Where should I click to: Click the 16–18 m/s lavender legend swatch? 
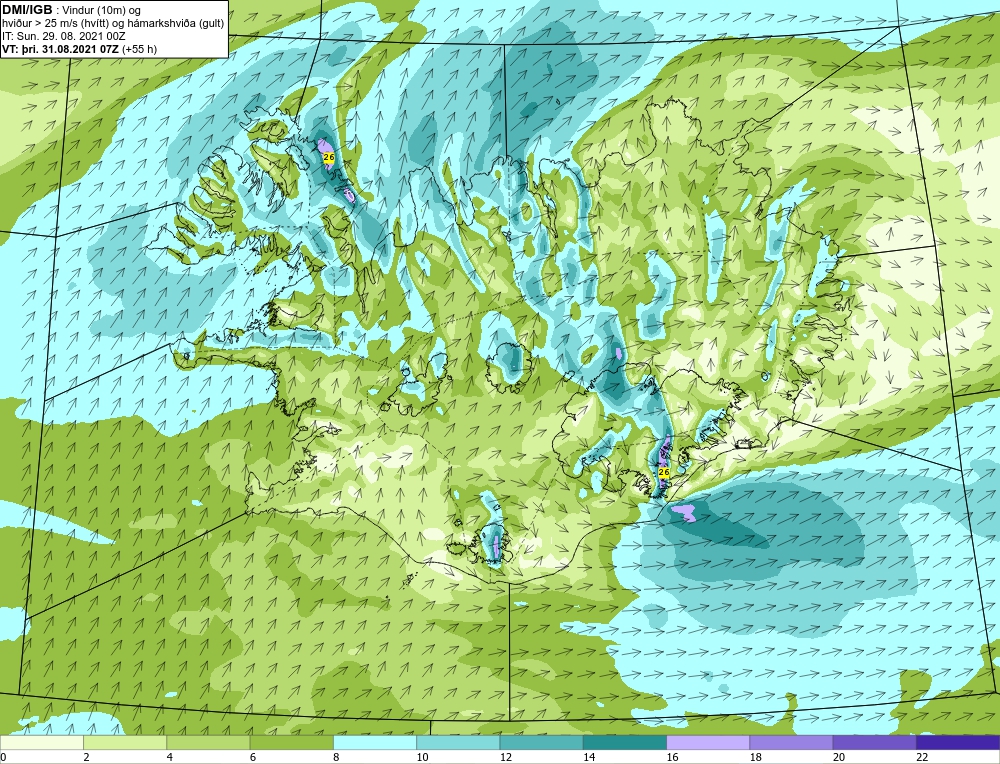coord(708,743)
